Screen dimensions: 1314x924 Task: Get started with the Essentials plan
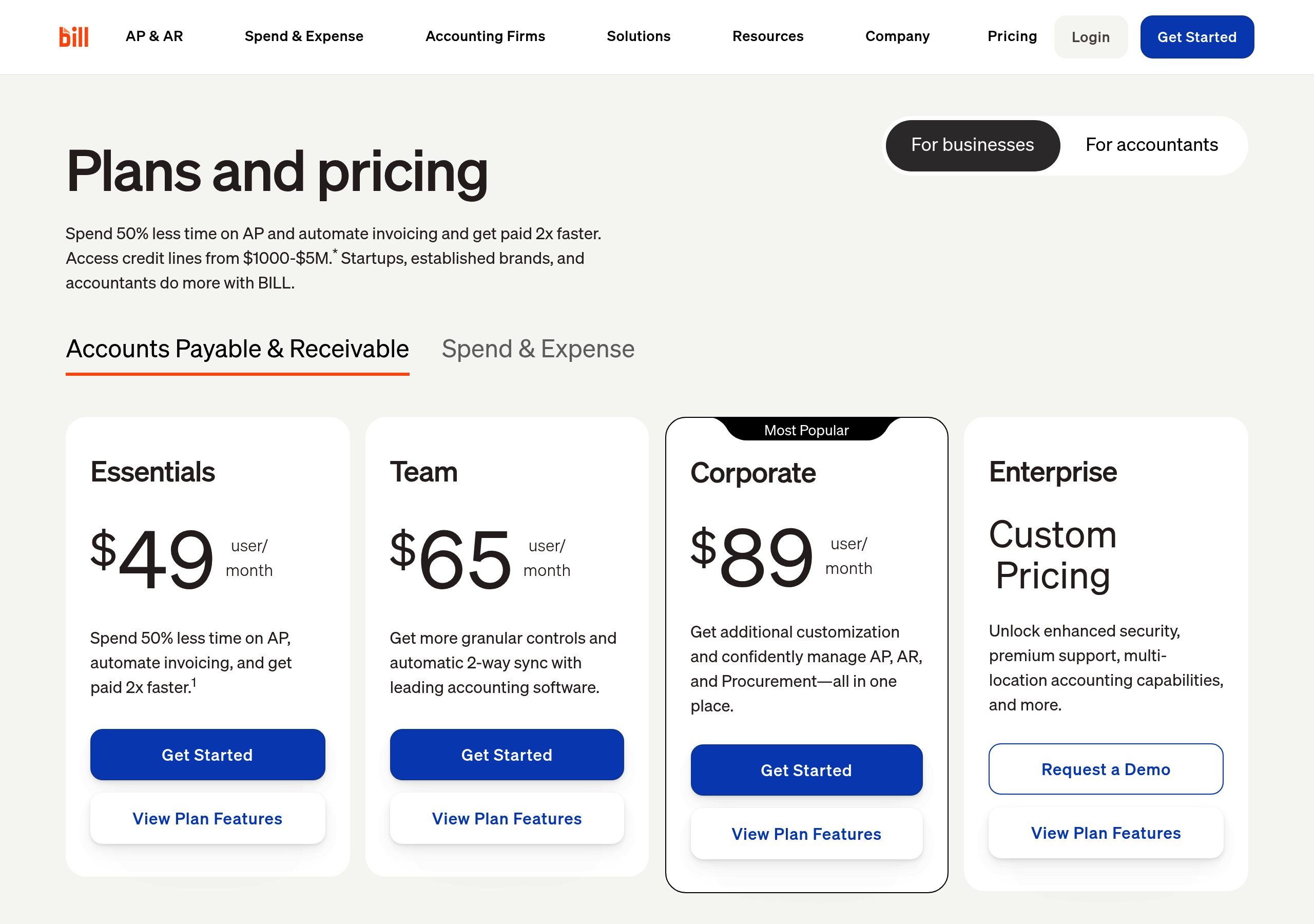207,755
